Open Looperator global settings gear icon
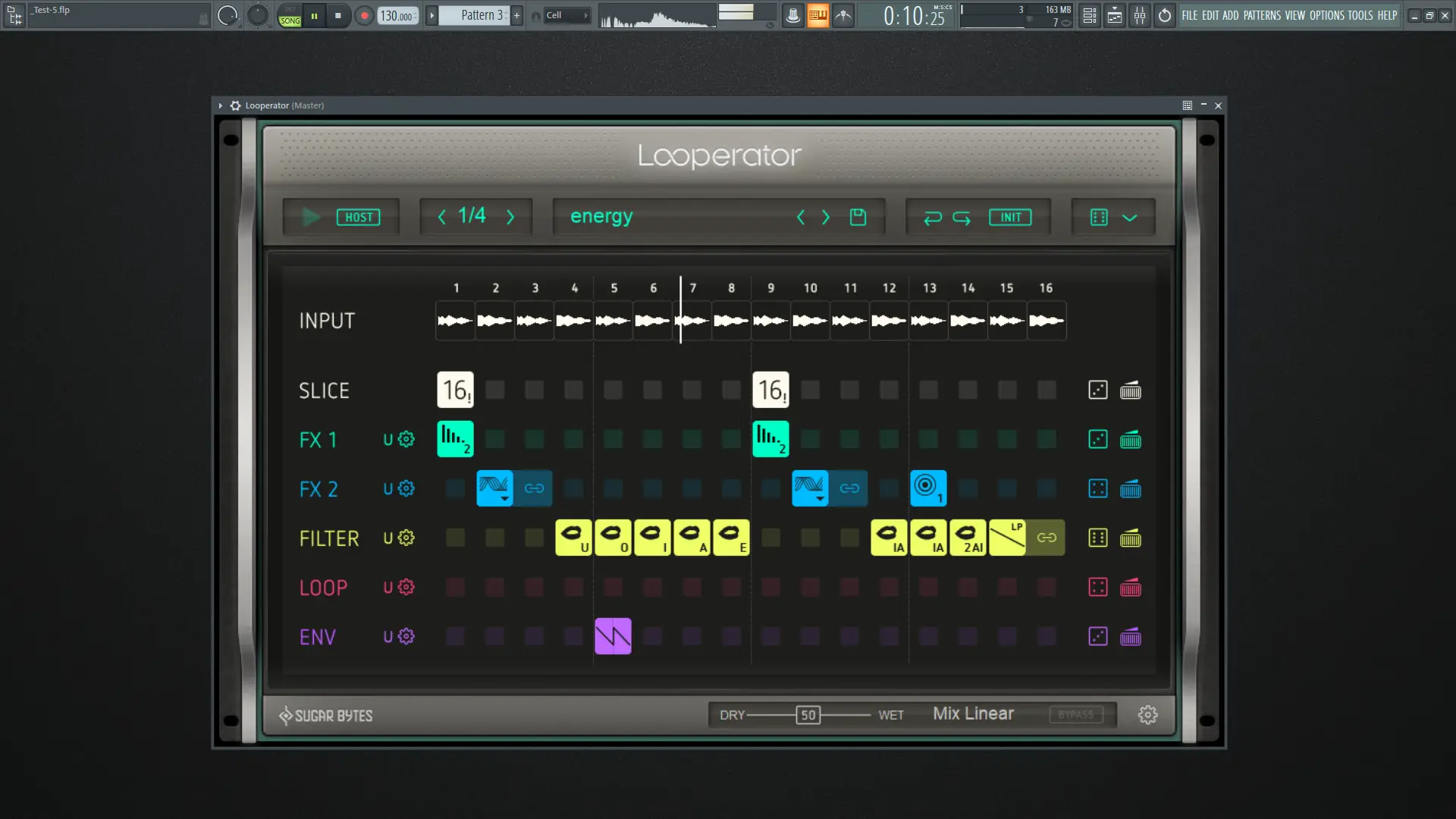Screen dimensions: 1456x819 click(1147, 714)
